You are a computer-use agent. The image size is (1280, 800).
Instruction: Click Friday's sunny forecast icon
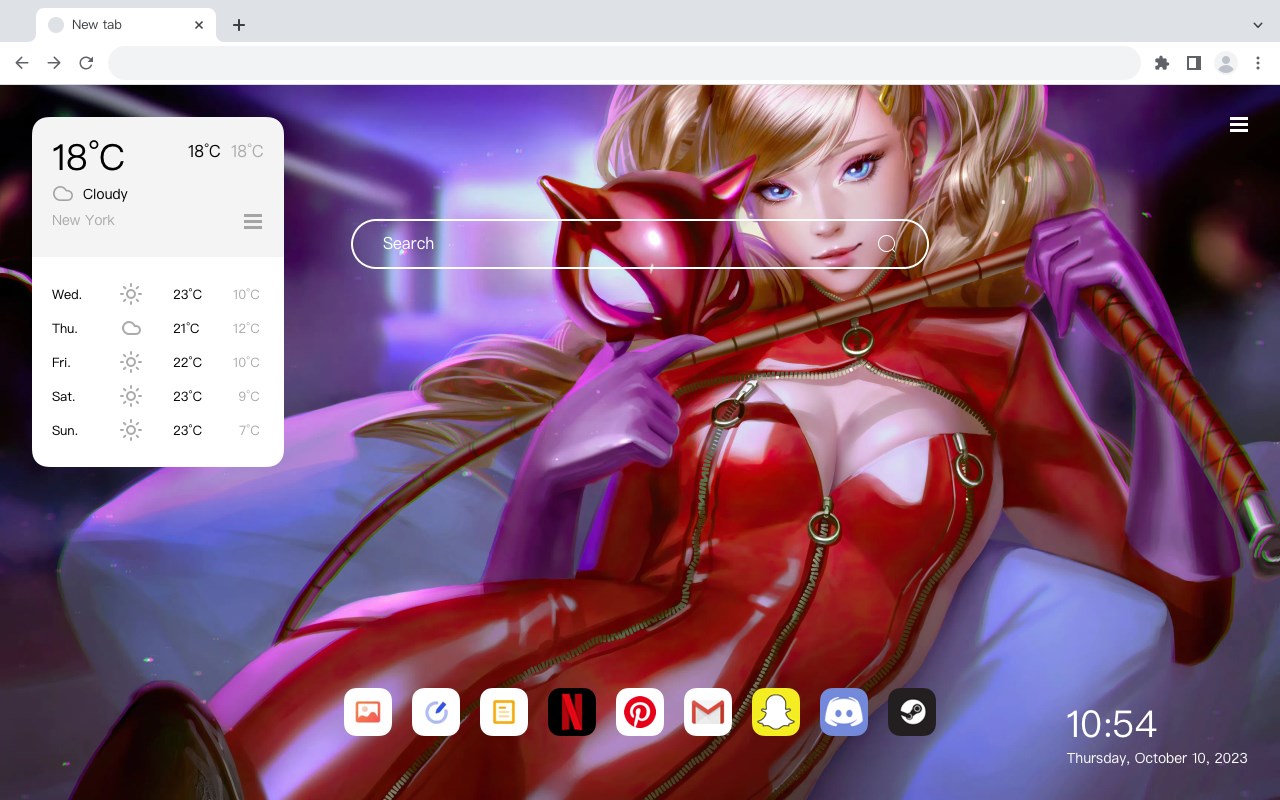[x=131, y=362]
